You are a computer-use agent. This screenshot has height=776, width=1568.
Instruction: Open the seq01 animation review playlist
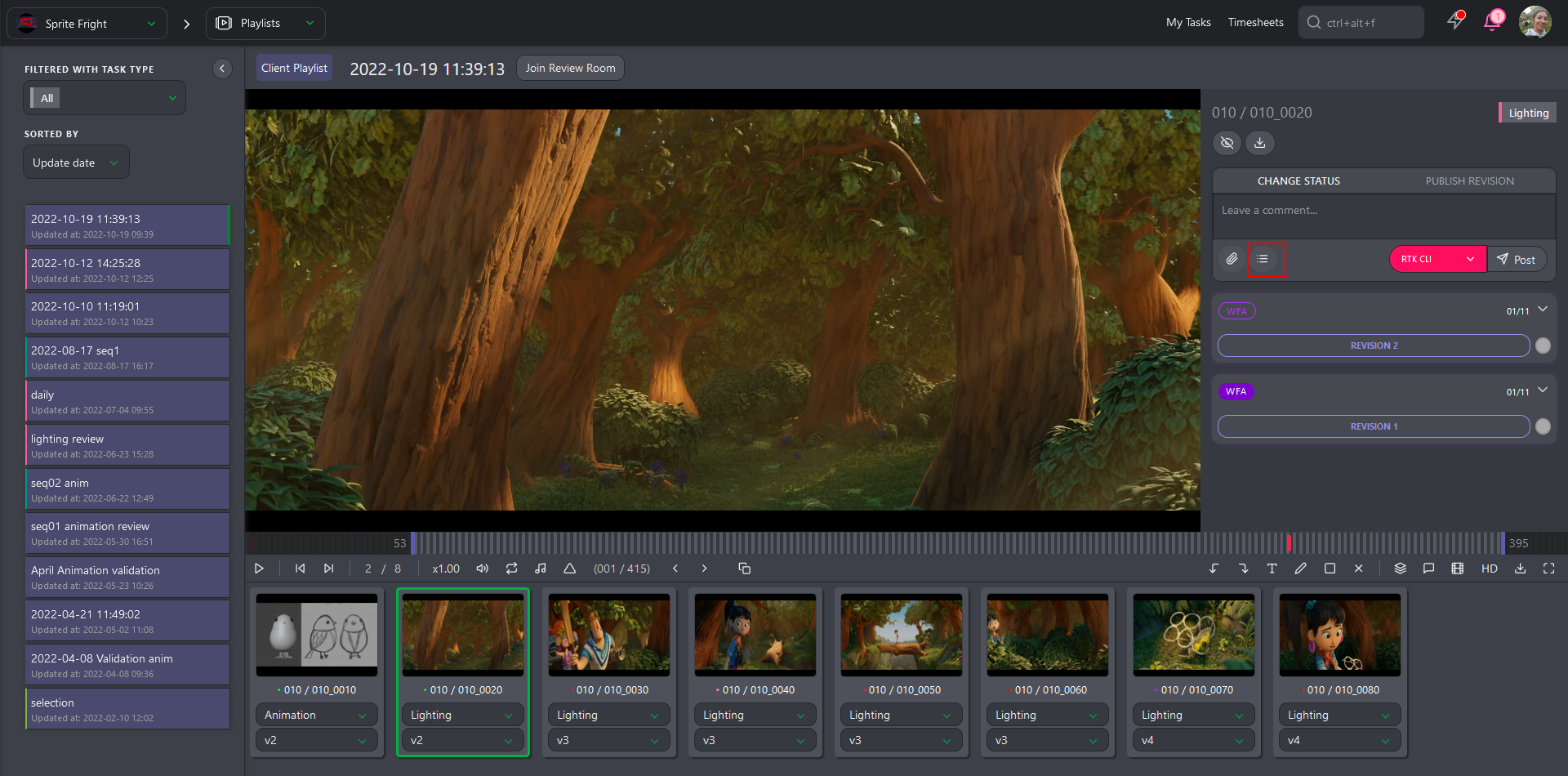[127, 533]
